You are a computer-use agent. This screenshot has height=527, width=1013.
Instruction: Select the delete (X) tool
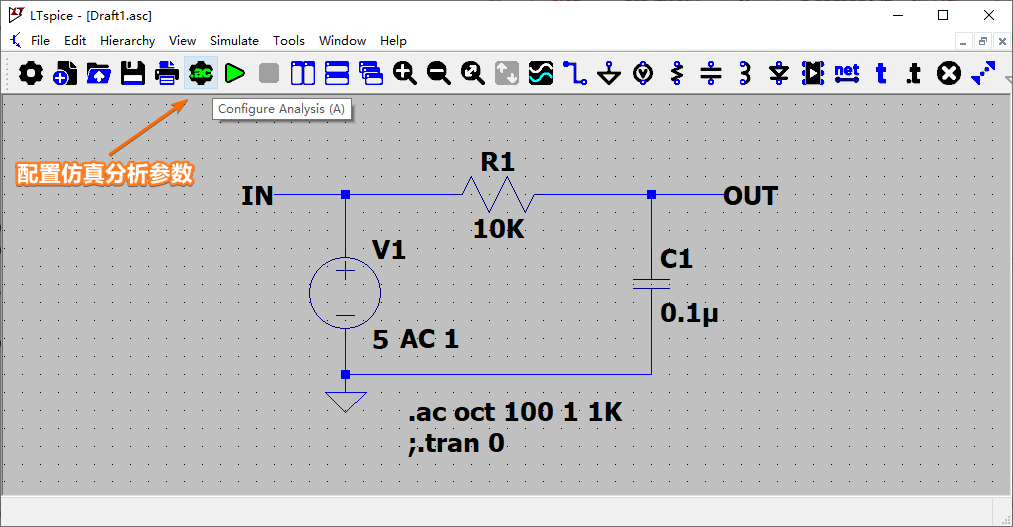(x=949, y=74)
